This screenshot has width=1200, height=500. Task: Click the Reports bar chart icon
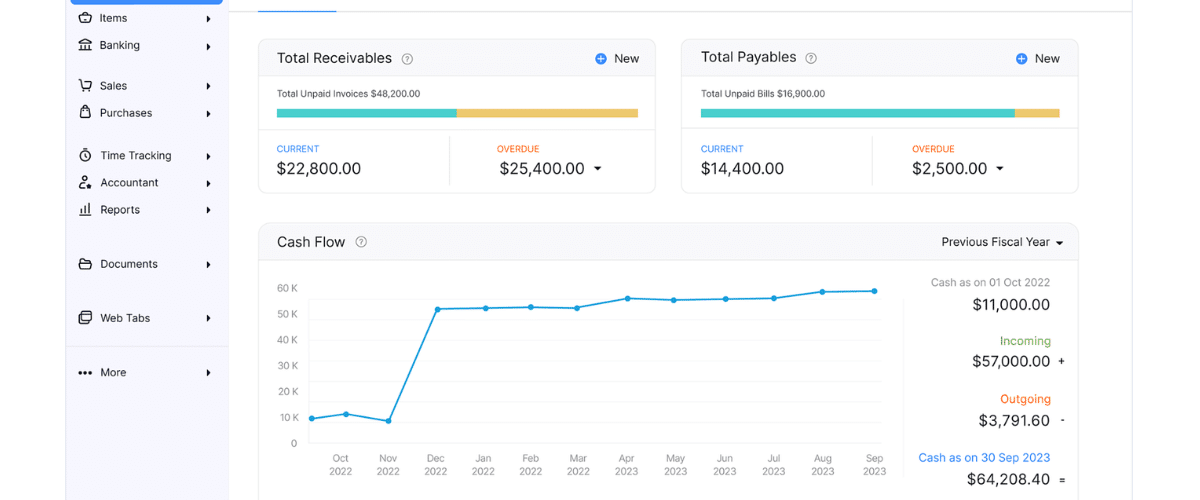[x=85, y=210]
